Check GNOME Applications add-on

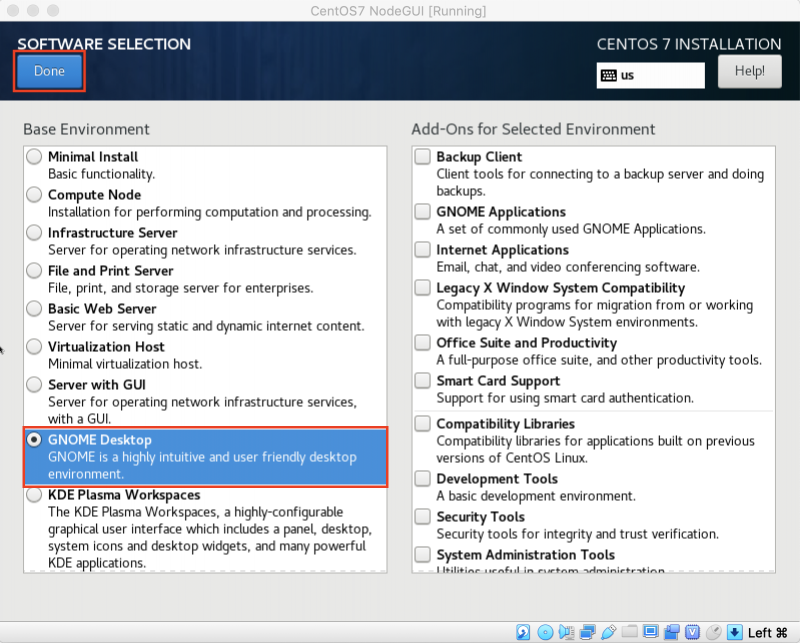(x=422, y=211)
